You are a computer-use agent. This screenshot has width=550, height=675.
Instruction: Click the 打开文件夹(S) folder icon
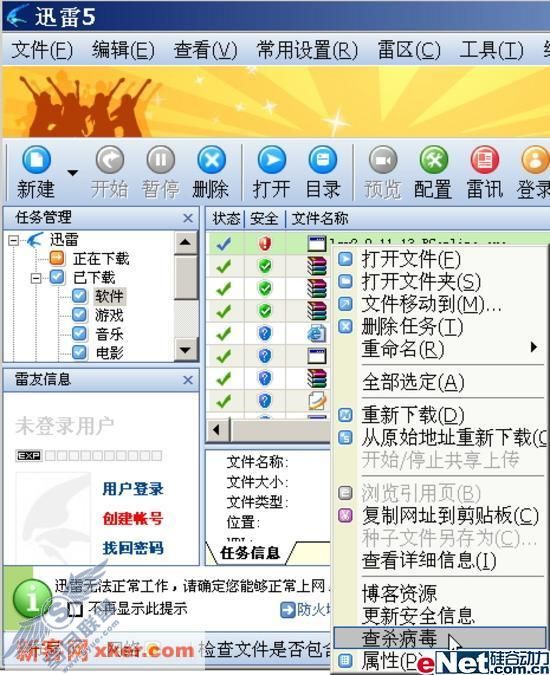click(345, 281)
